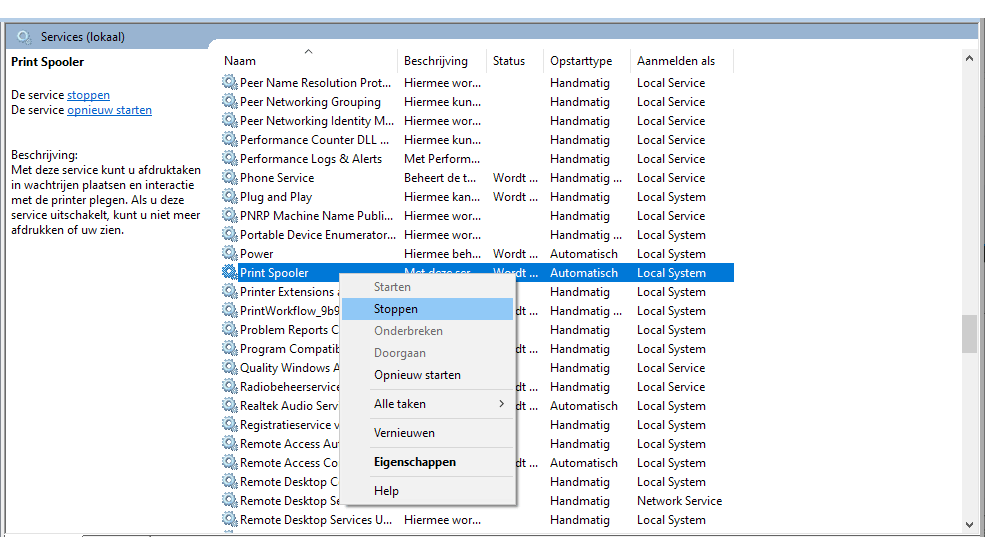Open Eigenschappen from the context menu
Image resolution: width=985 pixels, height=554 pixels.
coord(427,462)
